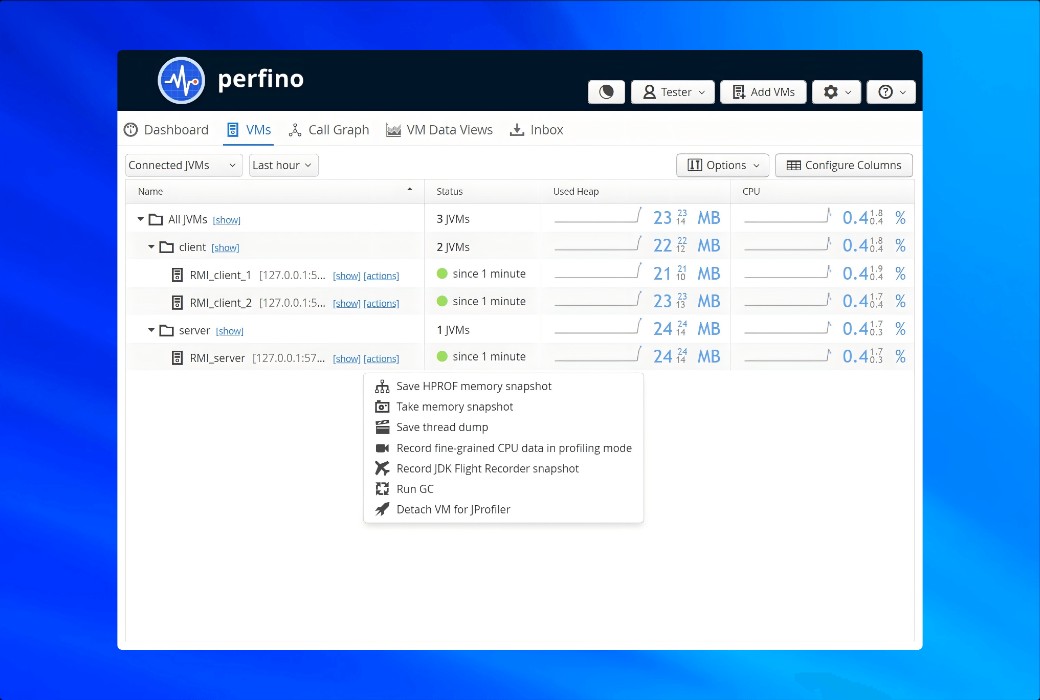The height and width of the screenshot is (700, 1040).
Task: Click the show link for RMI_client_2
Action: click(x=347, y=303)
